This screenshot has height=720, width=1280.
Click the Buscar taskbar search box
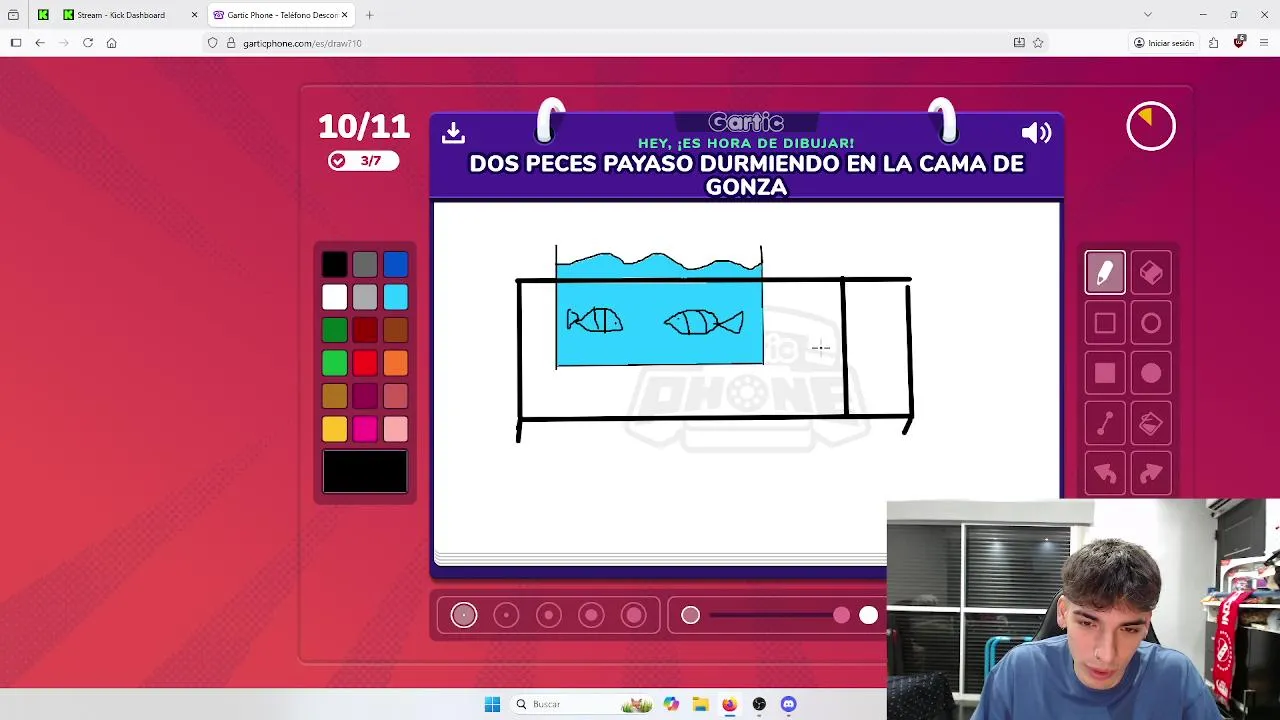pos(582,704)
